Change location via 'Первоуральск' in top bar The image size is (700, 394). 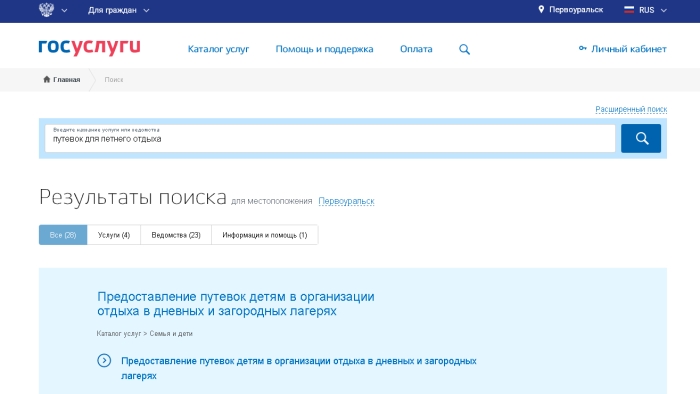(x=576, y=10)
